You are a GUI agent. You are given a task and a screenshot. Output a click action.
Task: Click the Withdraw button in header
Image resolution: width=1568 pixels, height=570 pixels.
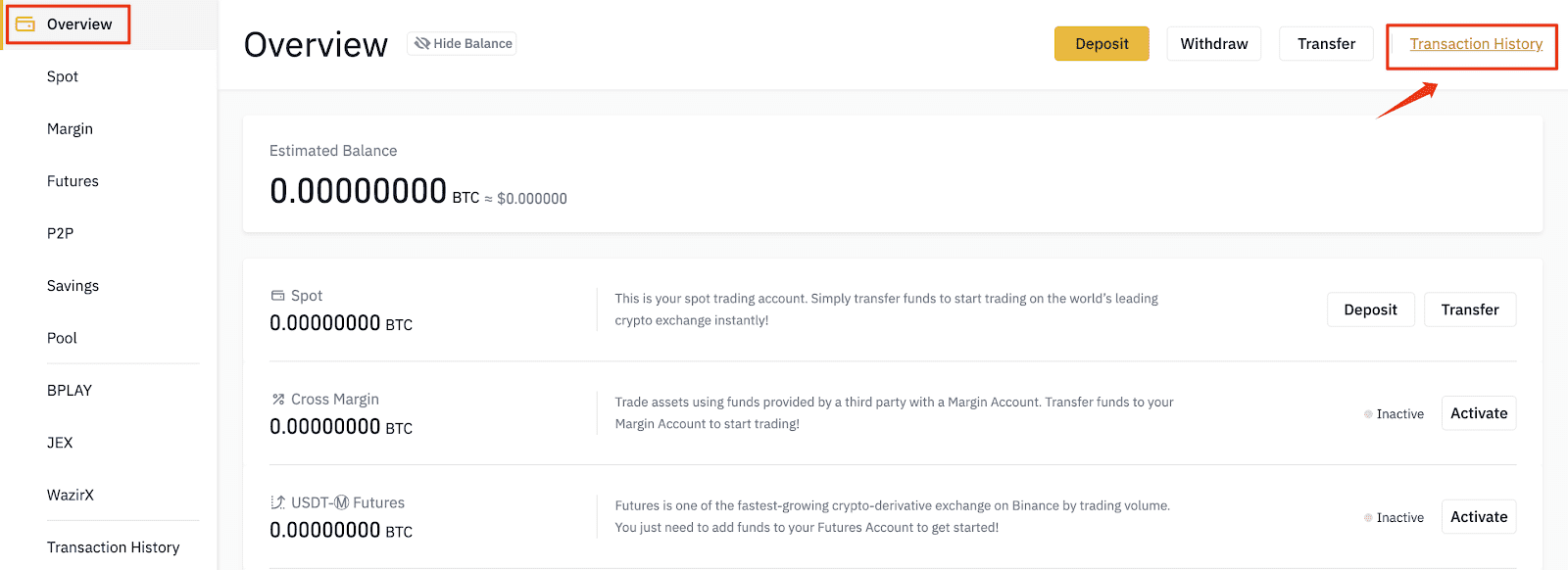[x=1214, y=44]
